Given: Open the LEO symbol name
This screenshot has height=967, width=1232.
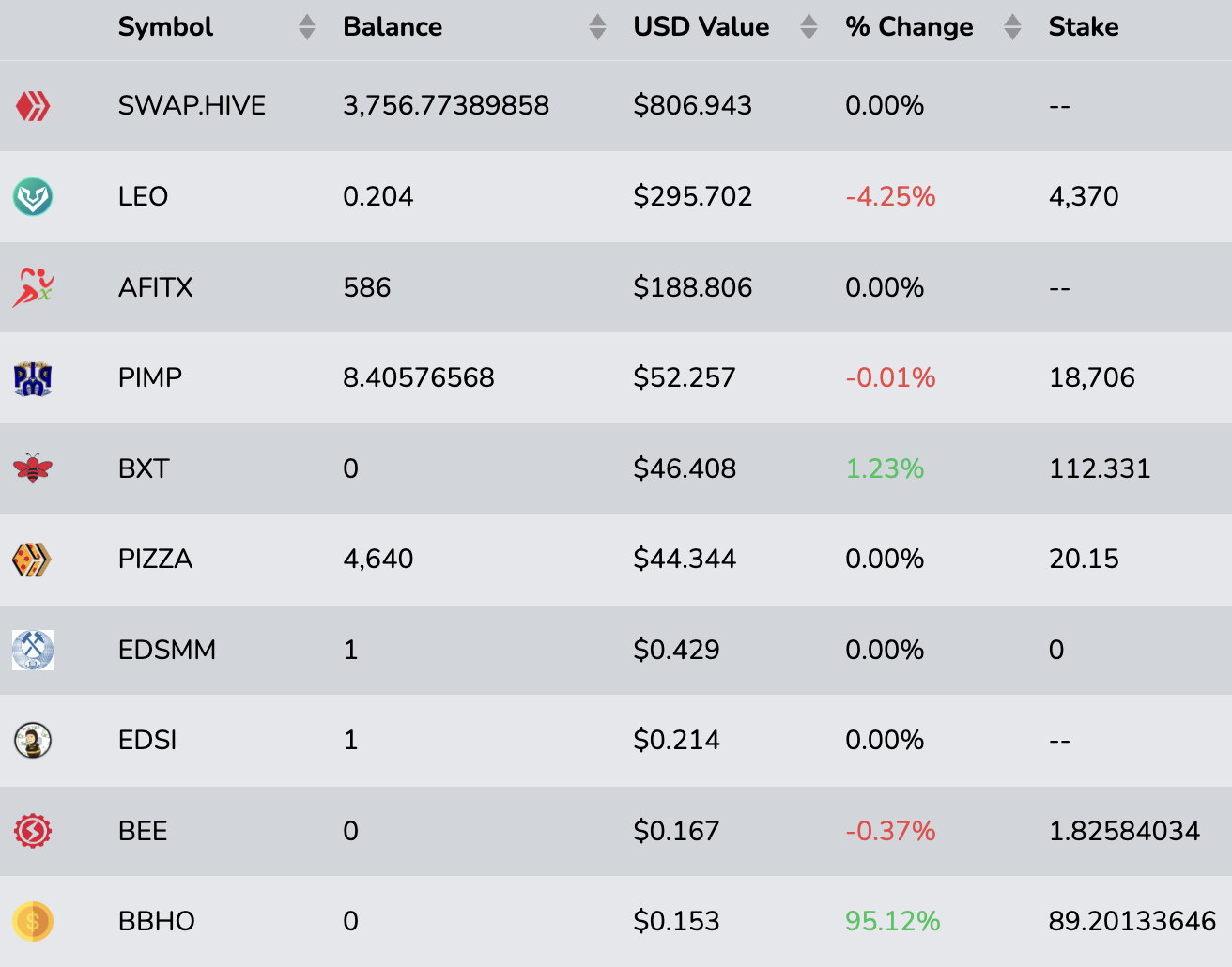Looking at the screenshot, I should (x=143, y=196).
